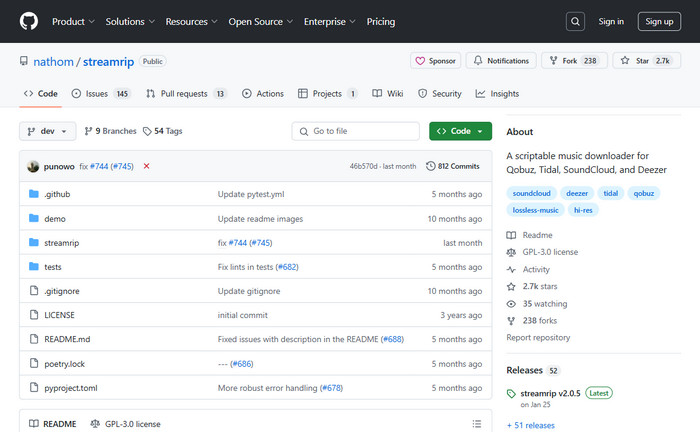Open the .gitignore file
This screenshot has height=432, width=700.
coord(62,291)
